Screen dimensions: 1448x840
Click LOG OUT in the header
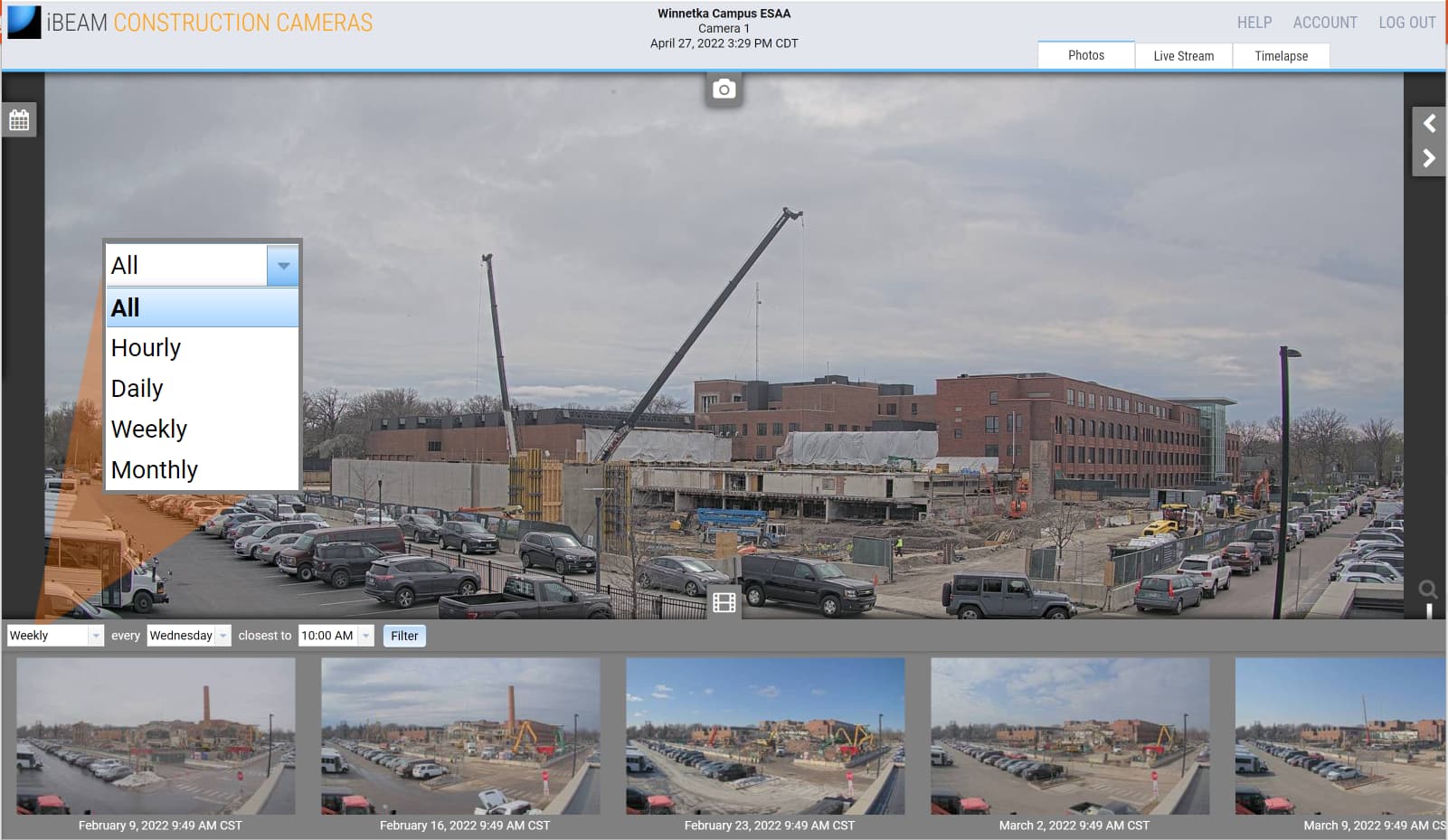[1405, 23]
